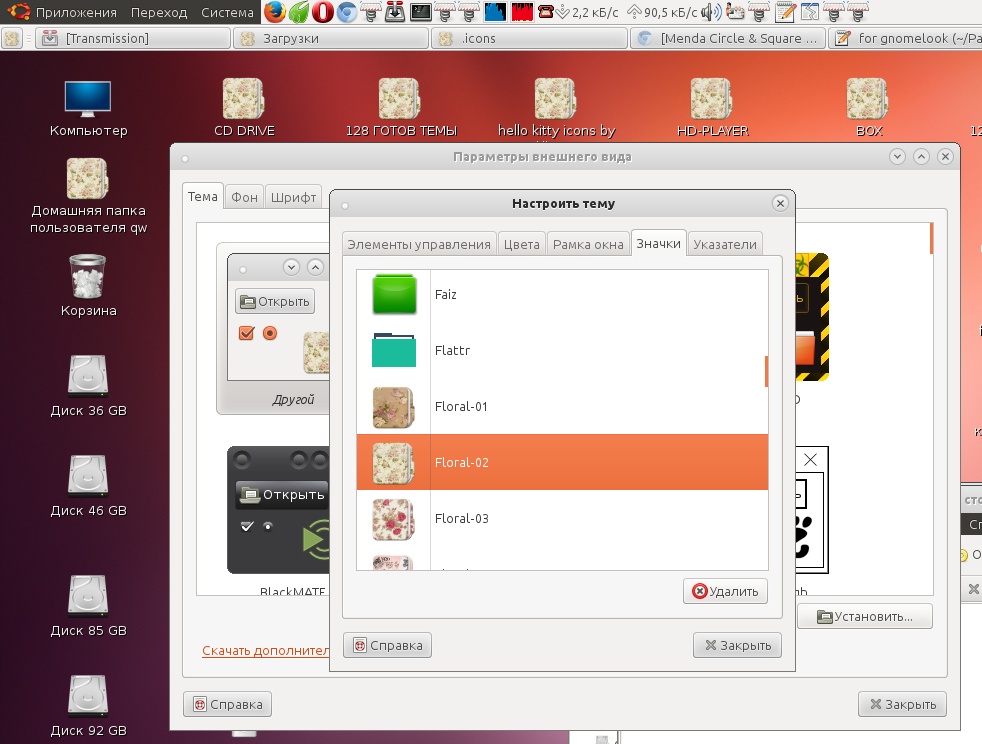
Task: Open Opera browser from the panel
Action: (323, 11)
